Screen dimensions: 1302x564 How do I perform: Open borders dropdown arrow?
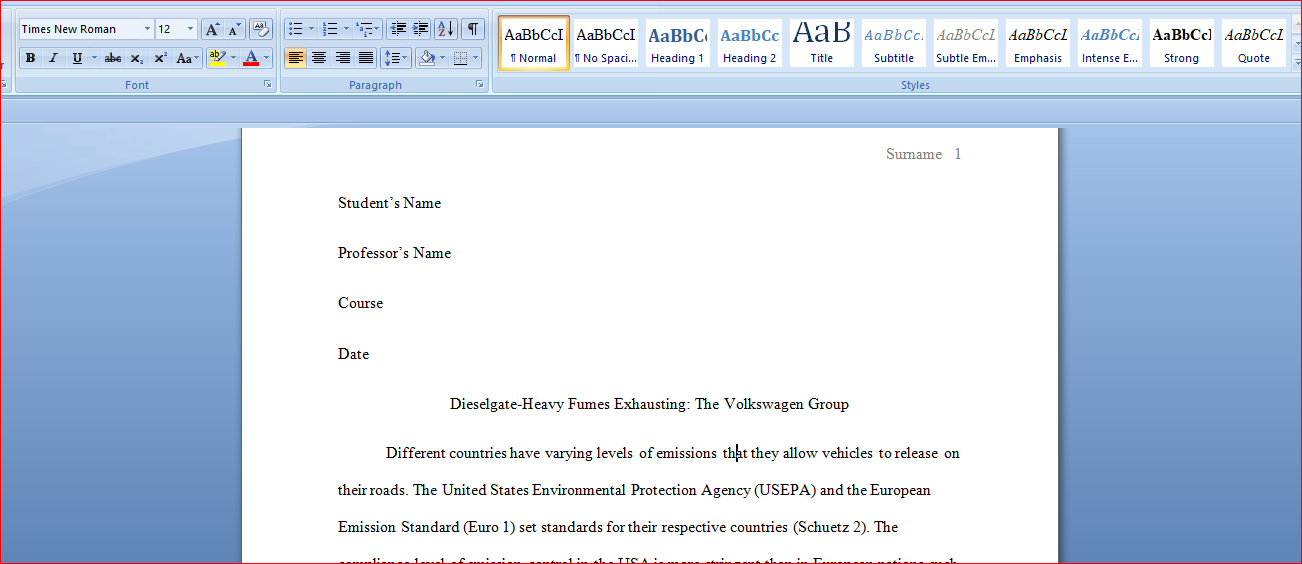(476, 58)
